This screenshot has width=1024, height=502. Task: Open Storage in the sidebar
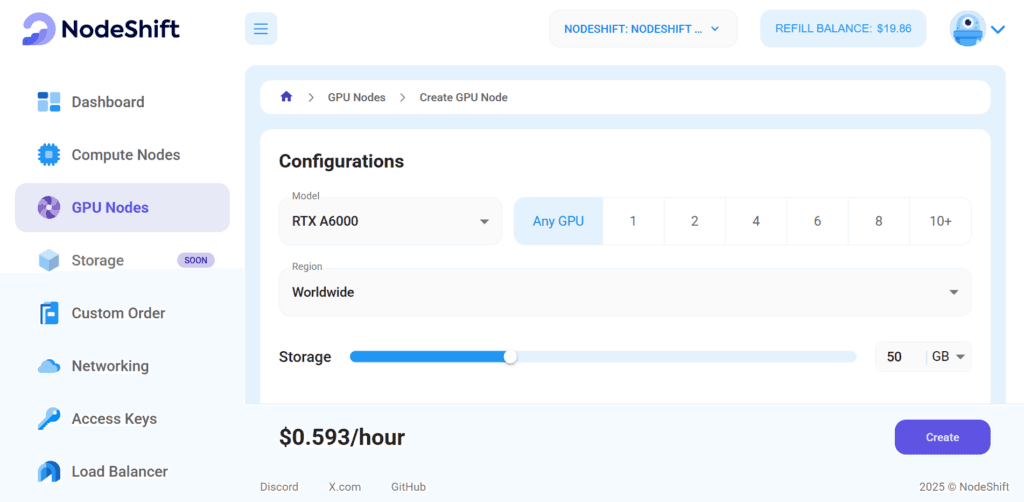(122, 260)
